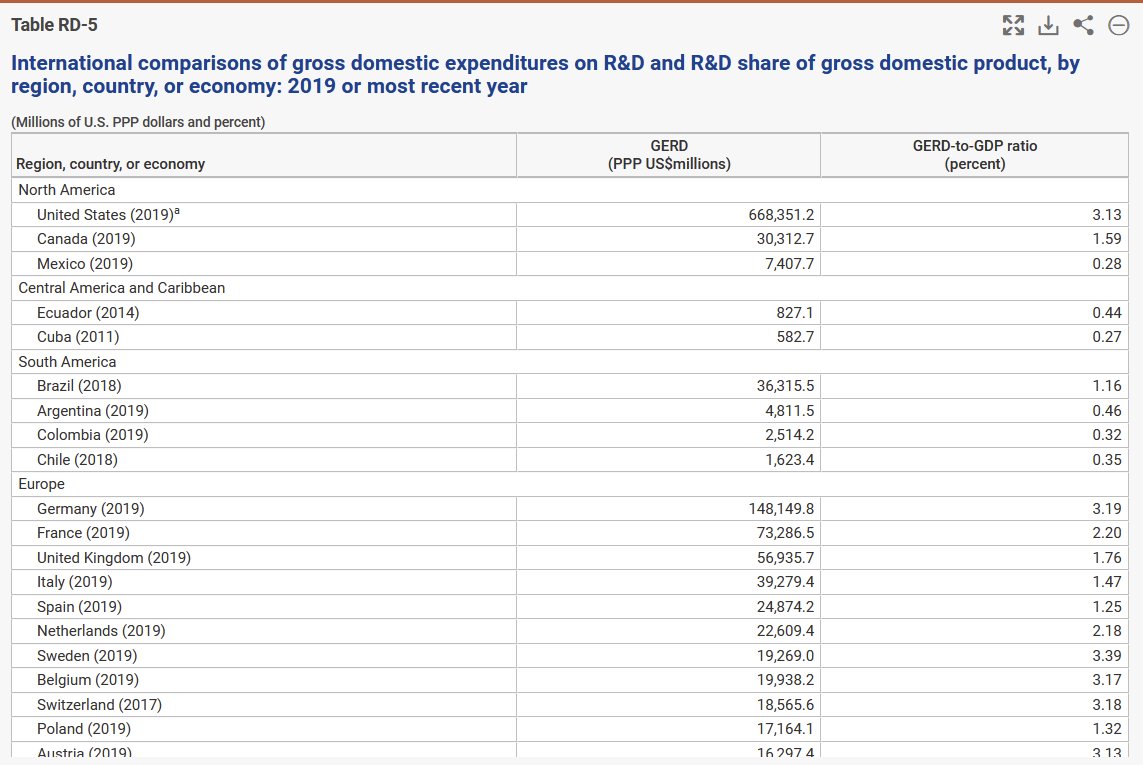Select the Brazil (2018) row label
The image size is (1143, 765).
tap(79, 386)
